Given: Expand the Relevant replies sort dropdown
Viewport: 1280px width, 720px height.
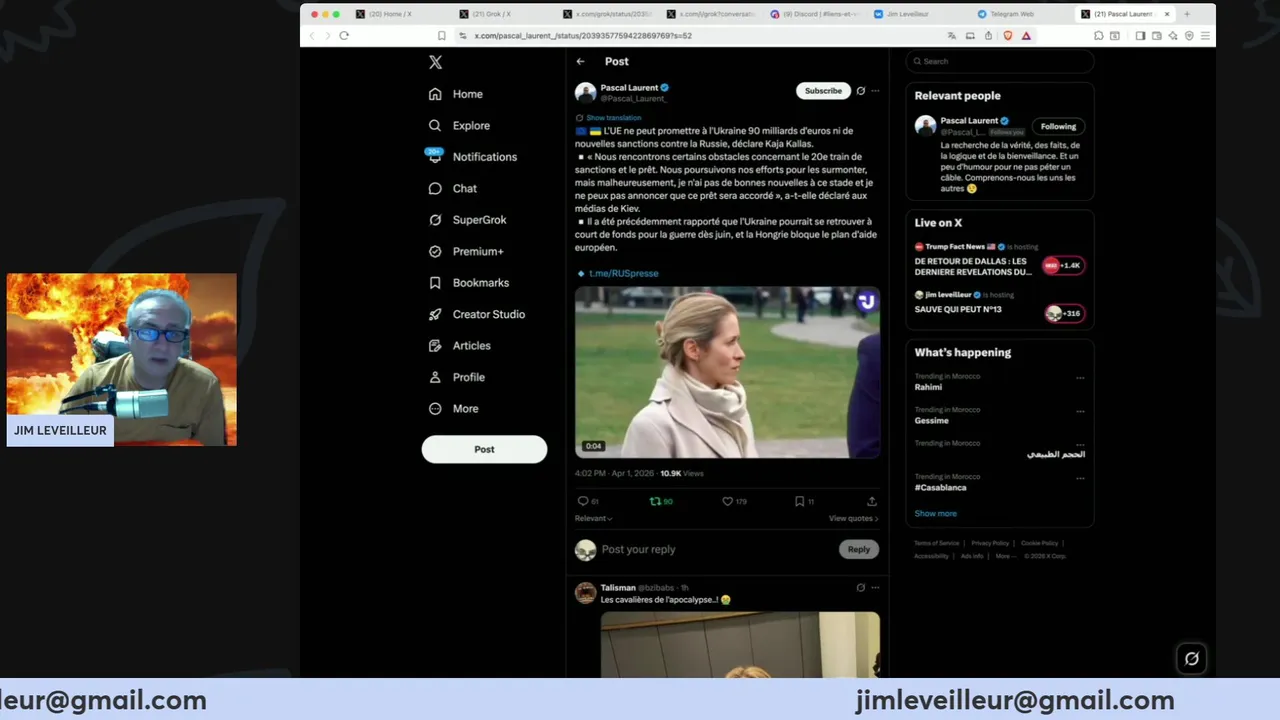Looking at the screenshot, I should coord(593,518).
